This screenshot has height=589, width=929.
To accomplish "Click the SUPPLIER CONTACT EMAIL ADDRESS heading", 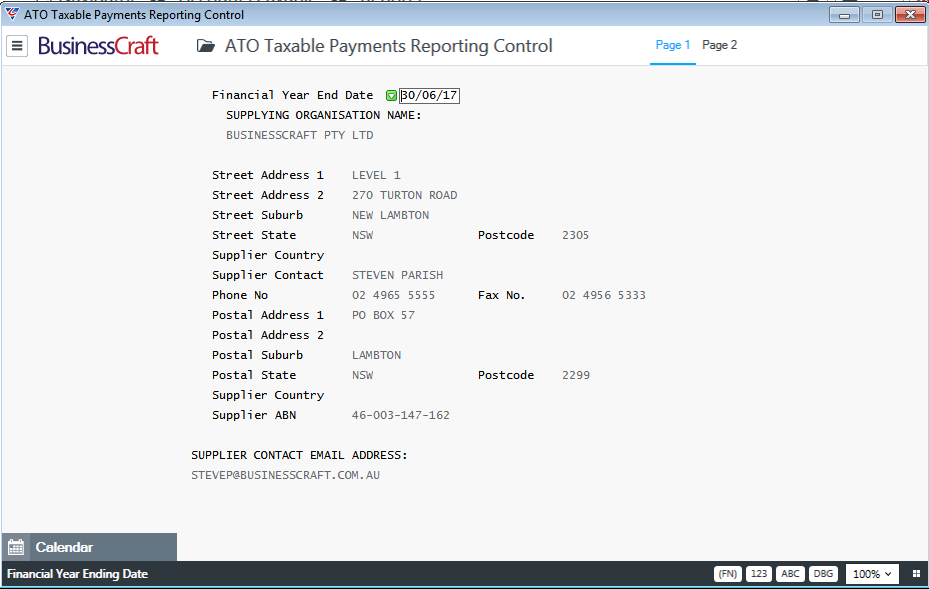I will (x=299, y=455).
